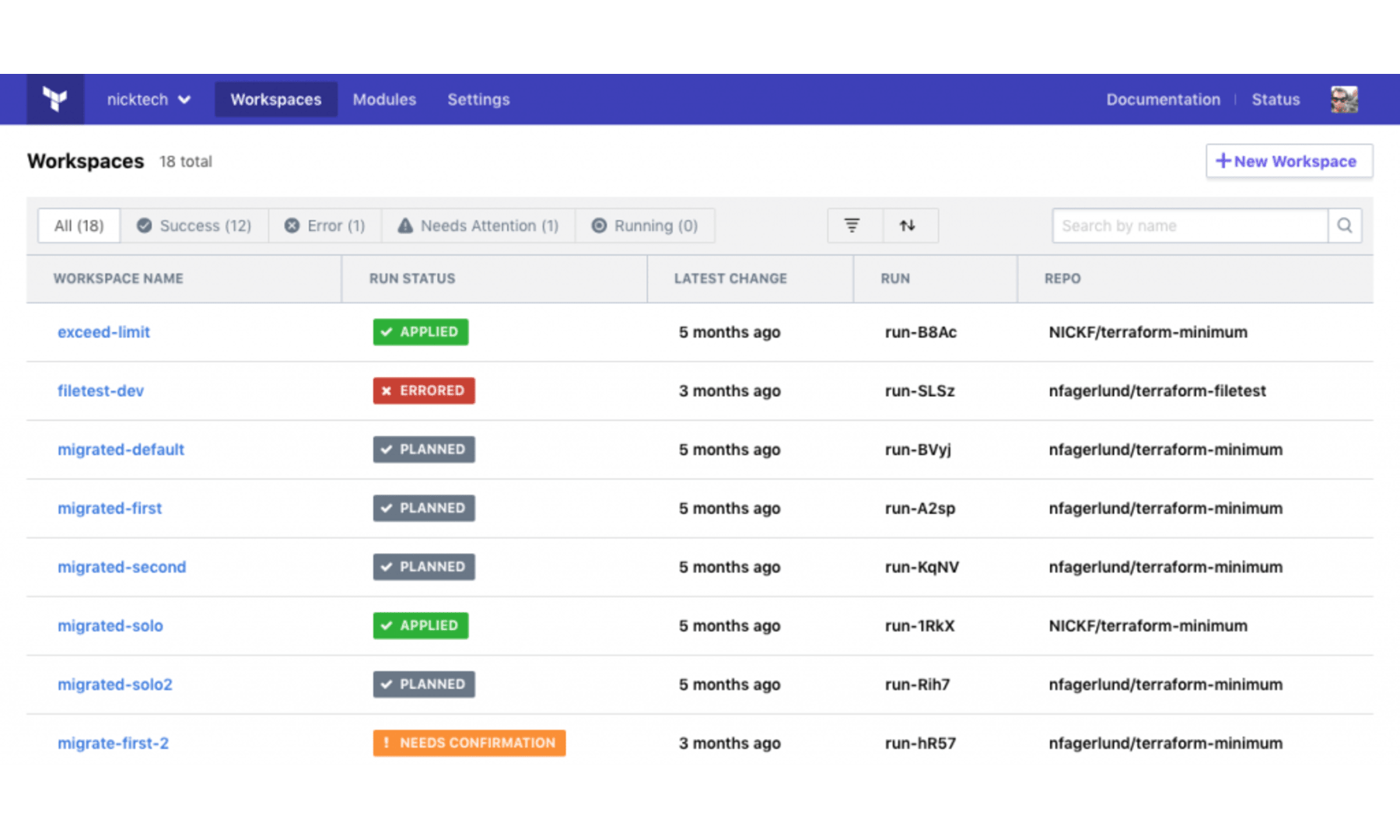
Task: Click the Success checkmark filter icon
Action: (144, 226)
